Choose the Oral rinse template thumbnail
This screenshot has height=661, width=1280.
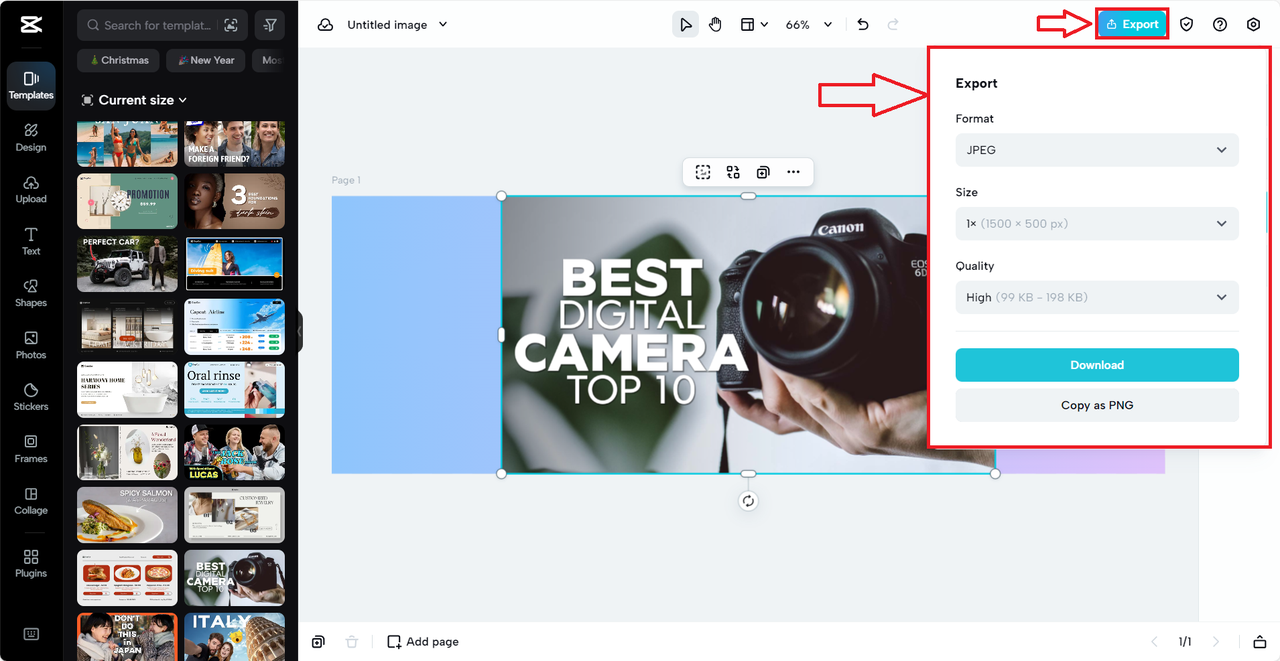click(x=234, y=390)
